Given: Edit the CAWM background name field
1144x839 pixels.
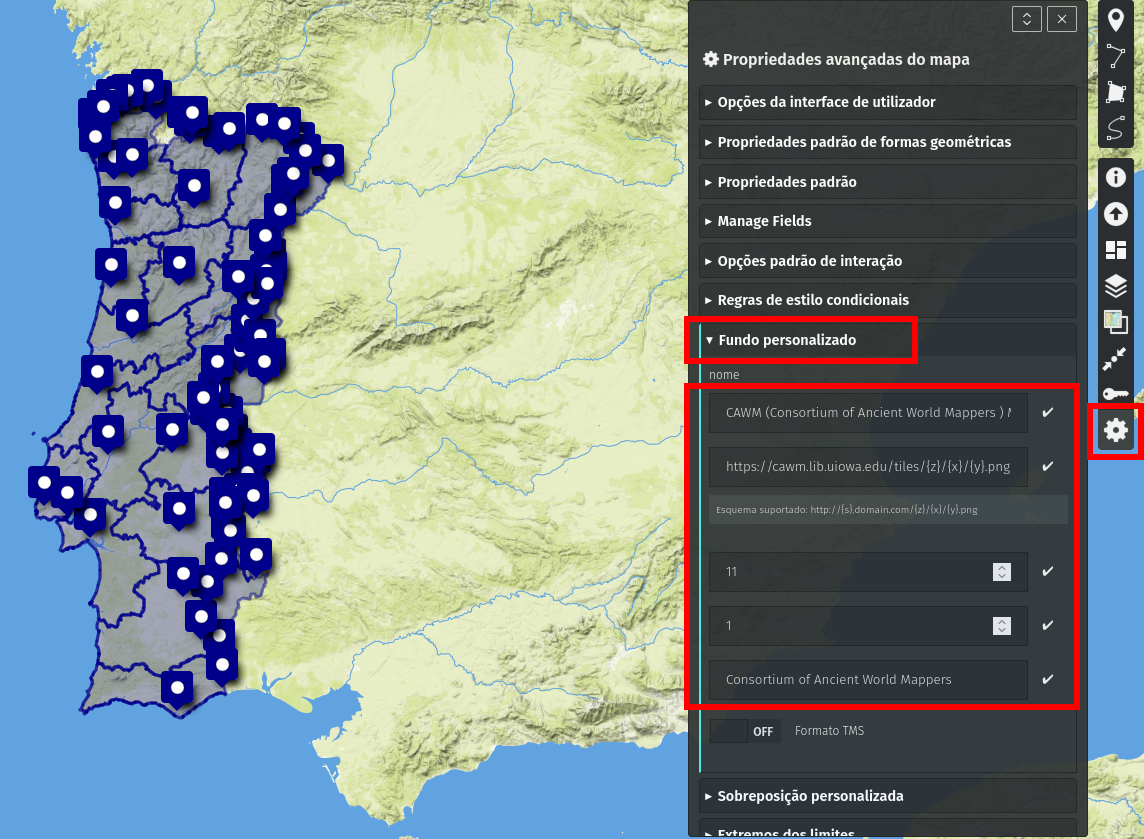Looking at the screenshot, I should (868, 413).
